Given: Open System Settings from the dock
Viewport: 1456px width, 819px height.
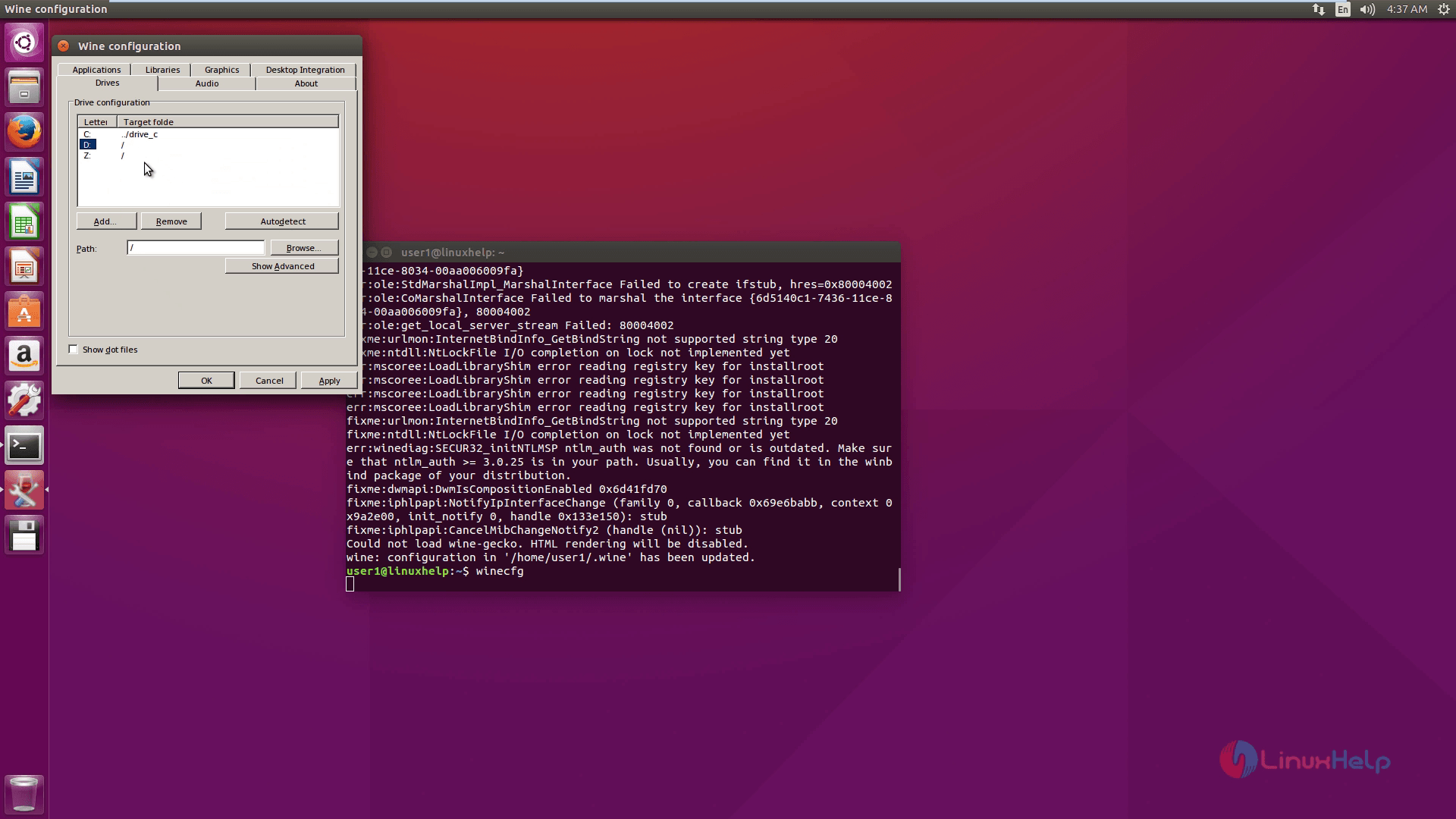Looking at the screenshot, I should pos(24,401).
